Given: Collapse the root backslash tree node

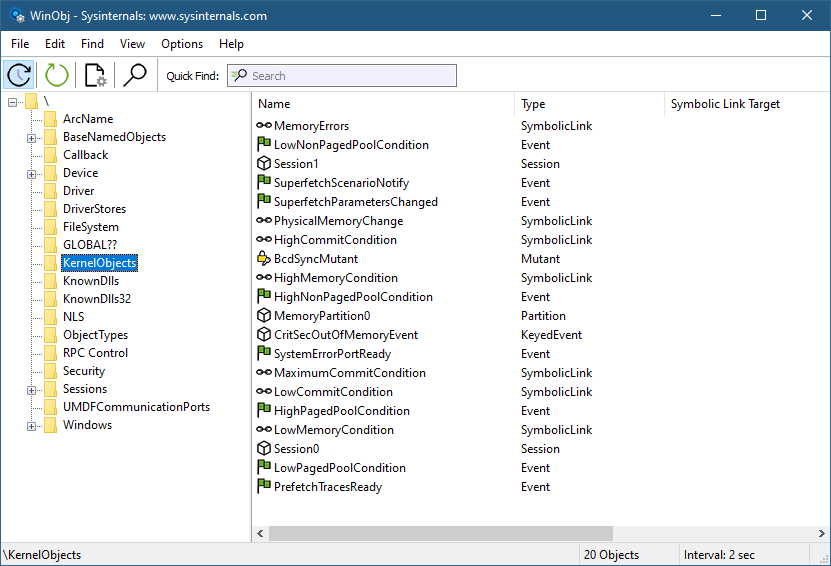Looking at the screenshot, I should point(13,101).
